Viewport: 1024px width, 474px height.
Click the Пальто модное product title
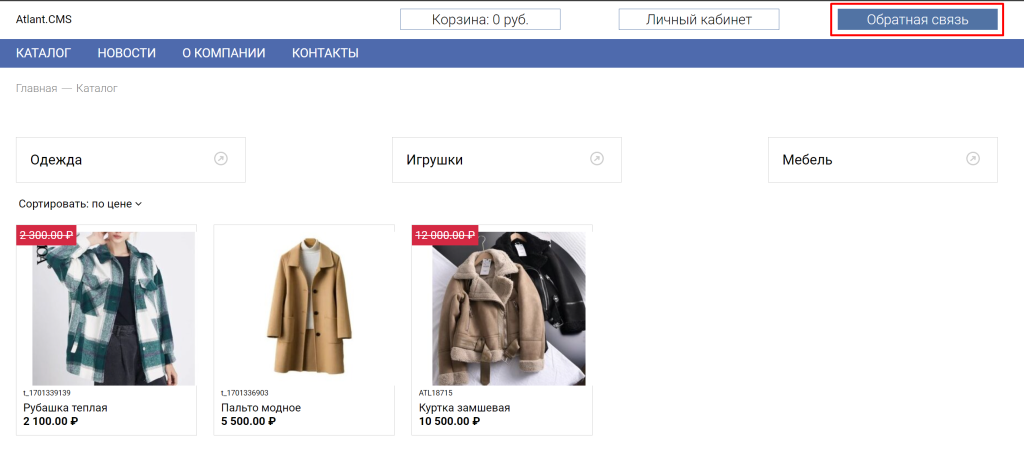(261, 407)
